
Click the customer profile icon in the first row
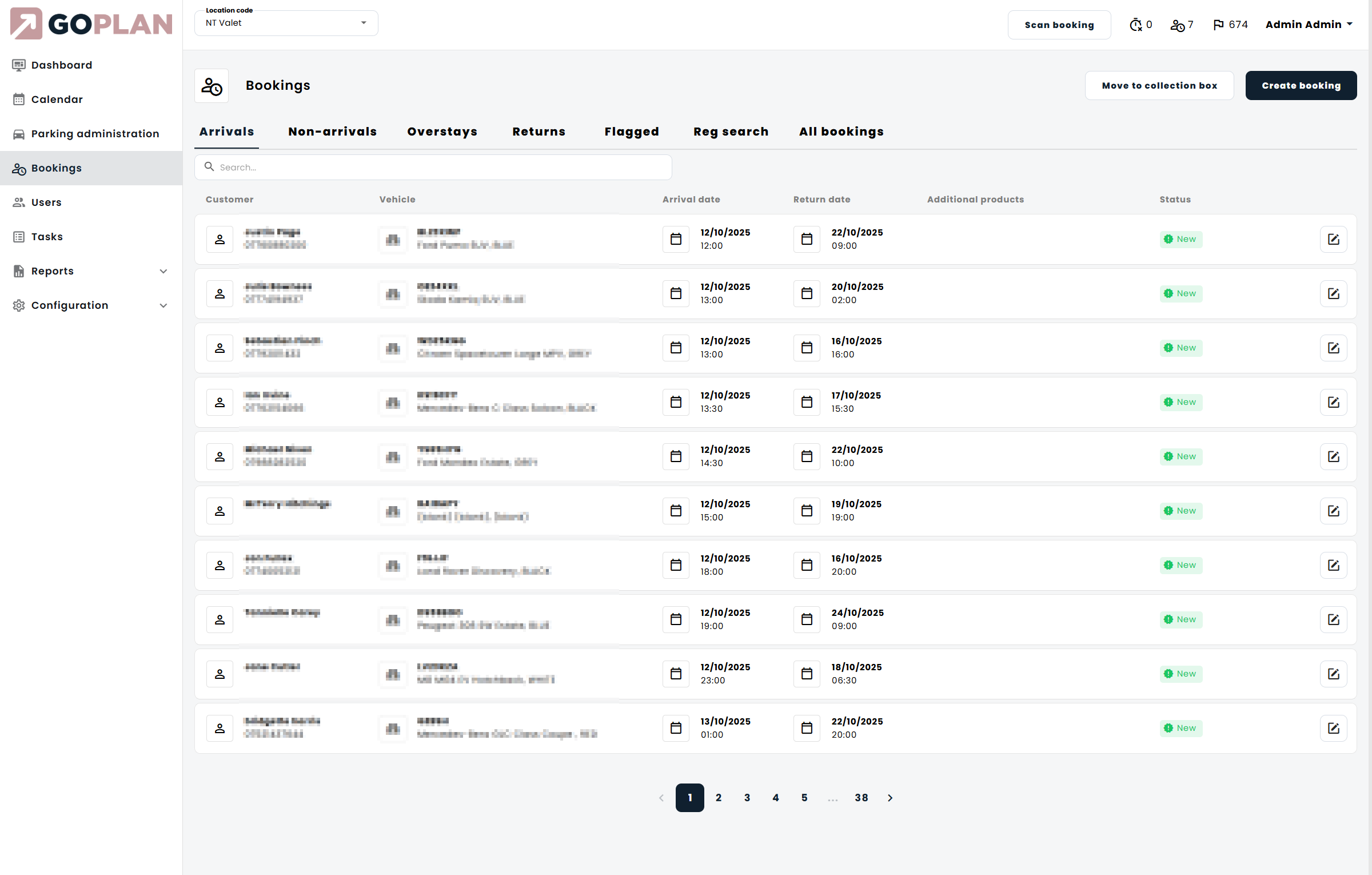(x=220, y=239)
